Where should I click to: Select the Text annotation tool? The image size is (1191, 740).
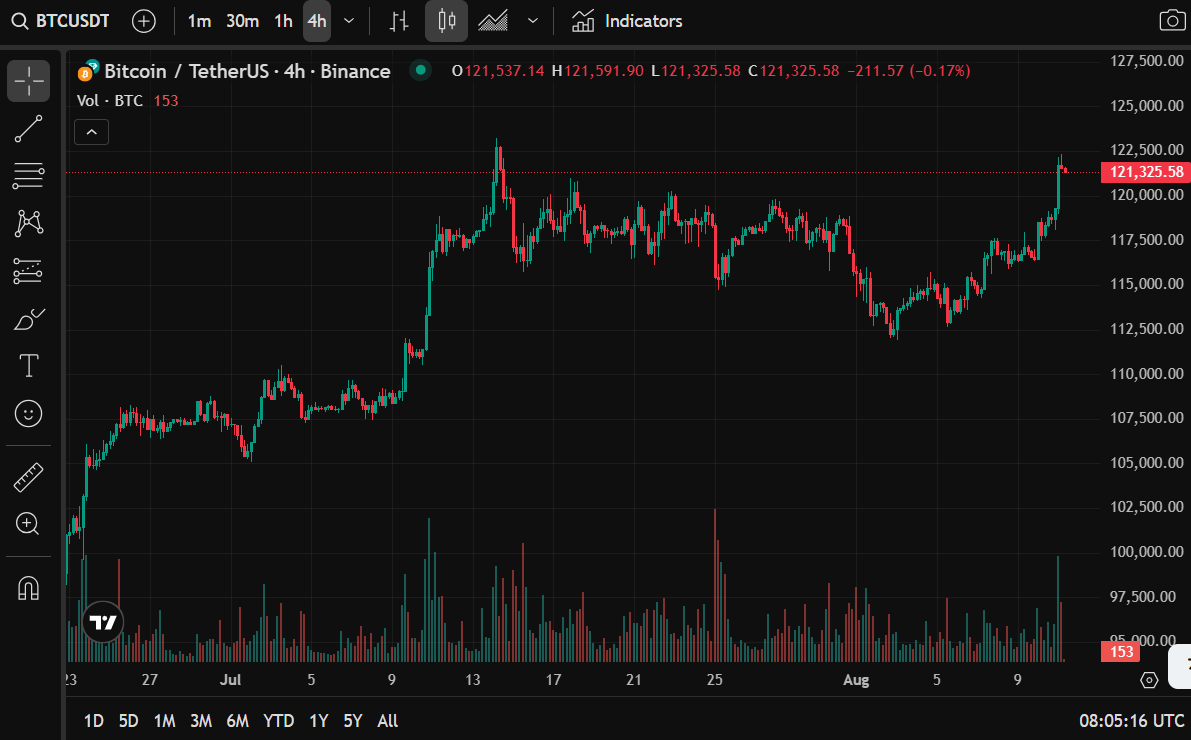point(29,366)
